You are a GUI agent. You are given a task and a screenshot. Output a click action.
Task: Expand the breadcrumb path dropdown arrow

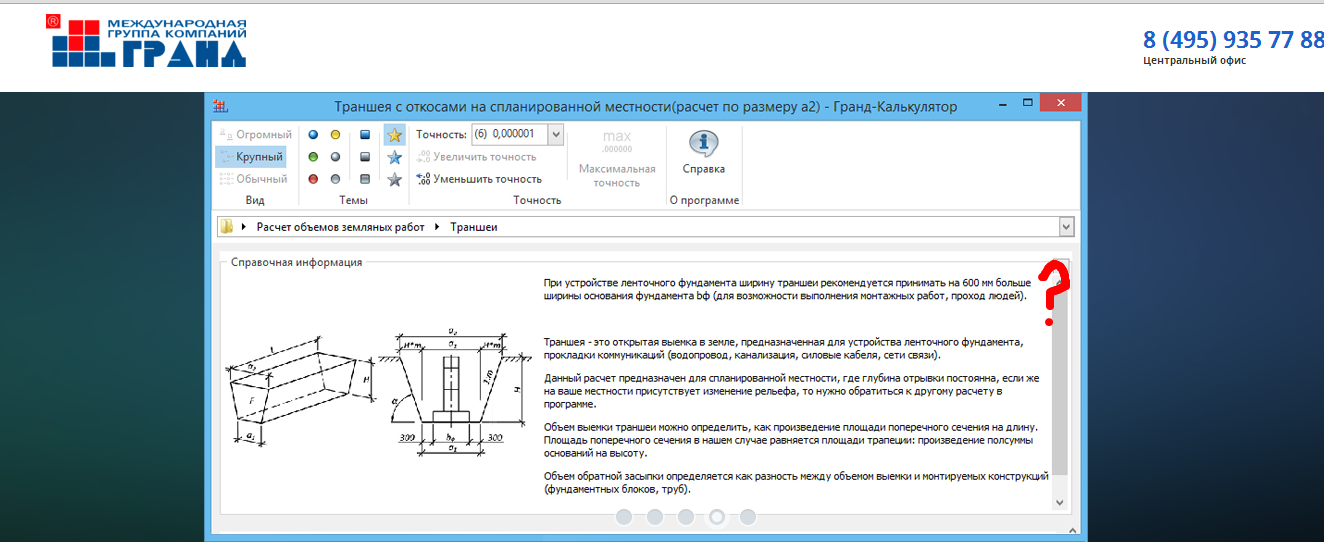click(1066, 227)
